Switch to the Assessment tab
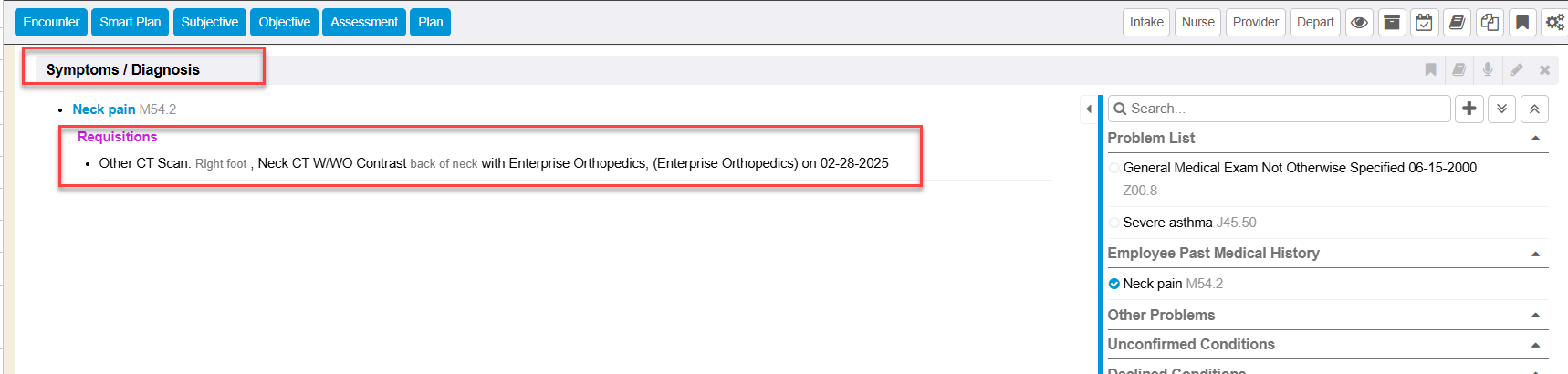 364,22
